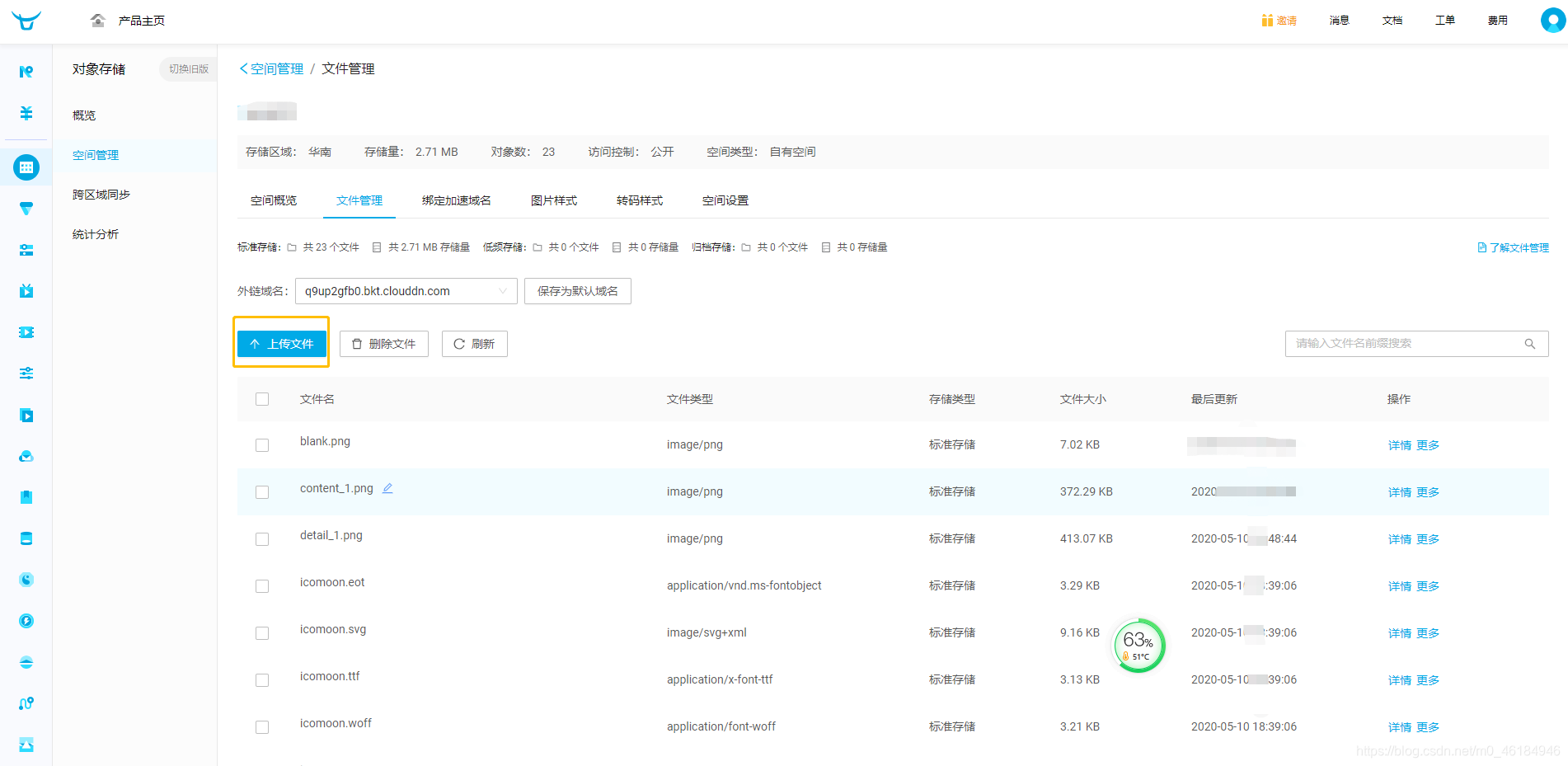This screenshot has height=766, width=1568.
Task: Open the sliders settings sidebar icon
Action: coord(26,374)
